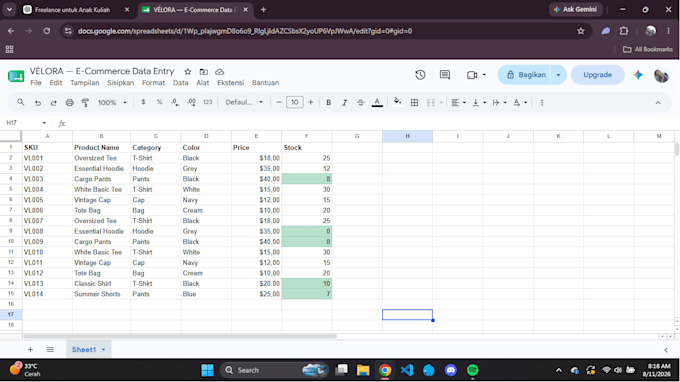Expand the text wrapping dropdown
The image size is (680, 382).
pyautogui.click(x=505, y=103)
